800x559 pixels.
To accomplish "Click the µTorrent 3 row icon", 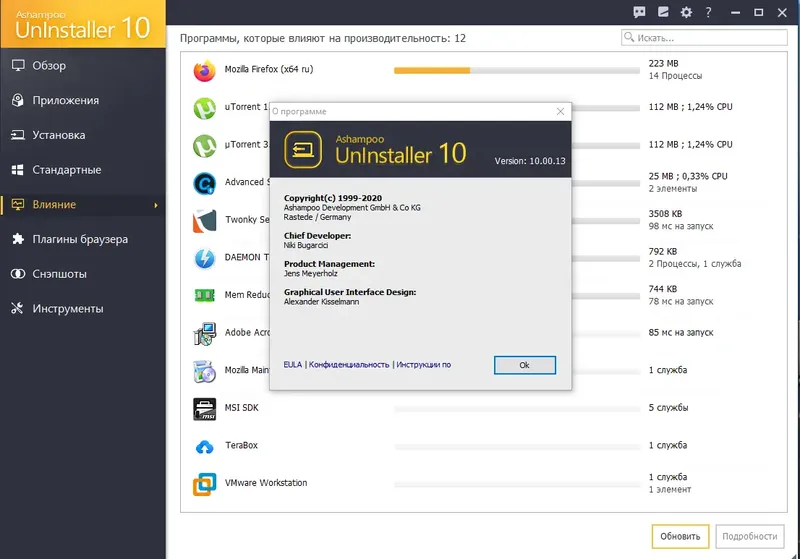I will point(205,146).
